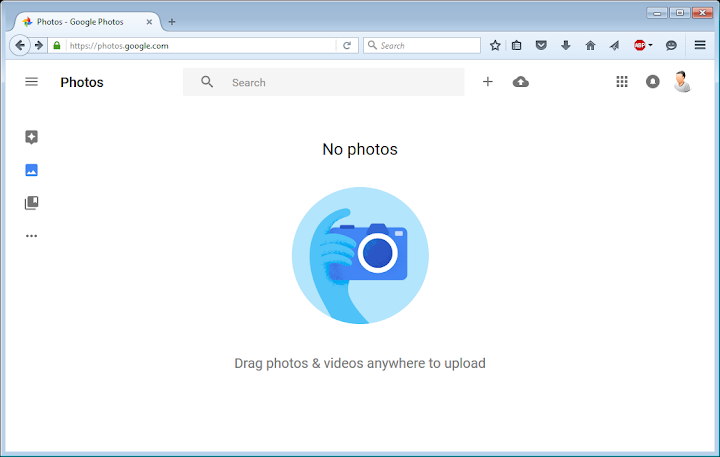Go forward with the browser forward arrow
The image size is (720, 457).
point(39,45)
